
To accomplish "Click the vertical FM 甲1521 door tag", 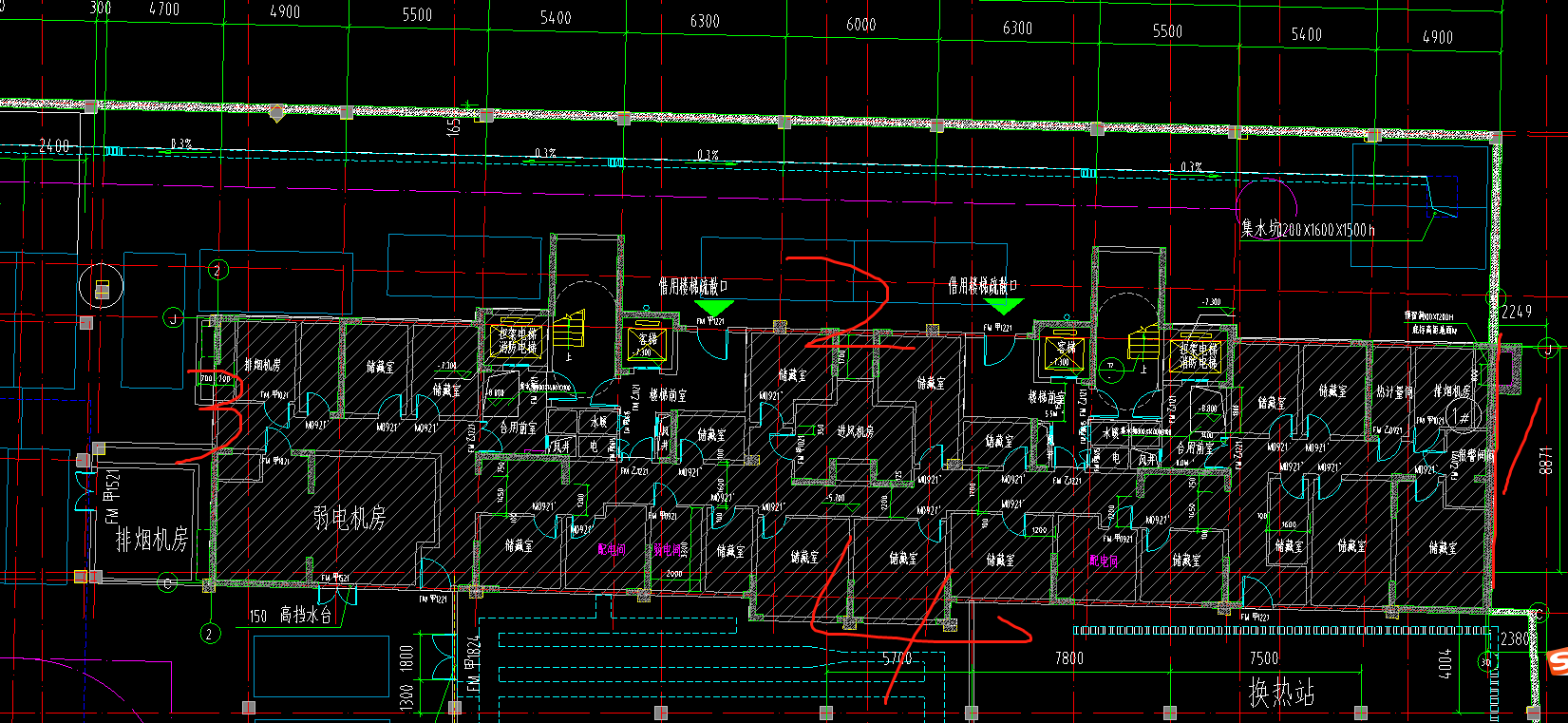I will (x=113, y=496).
